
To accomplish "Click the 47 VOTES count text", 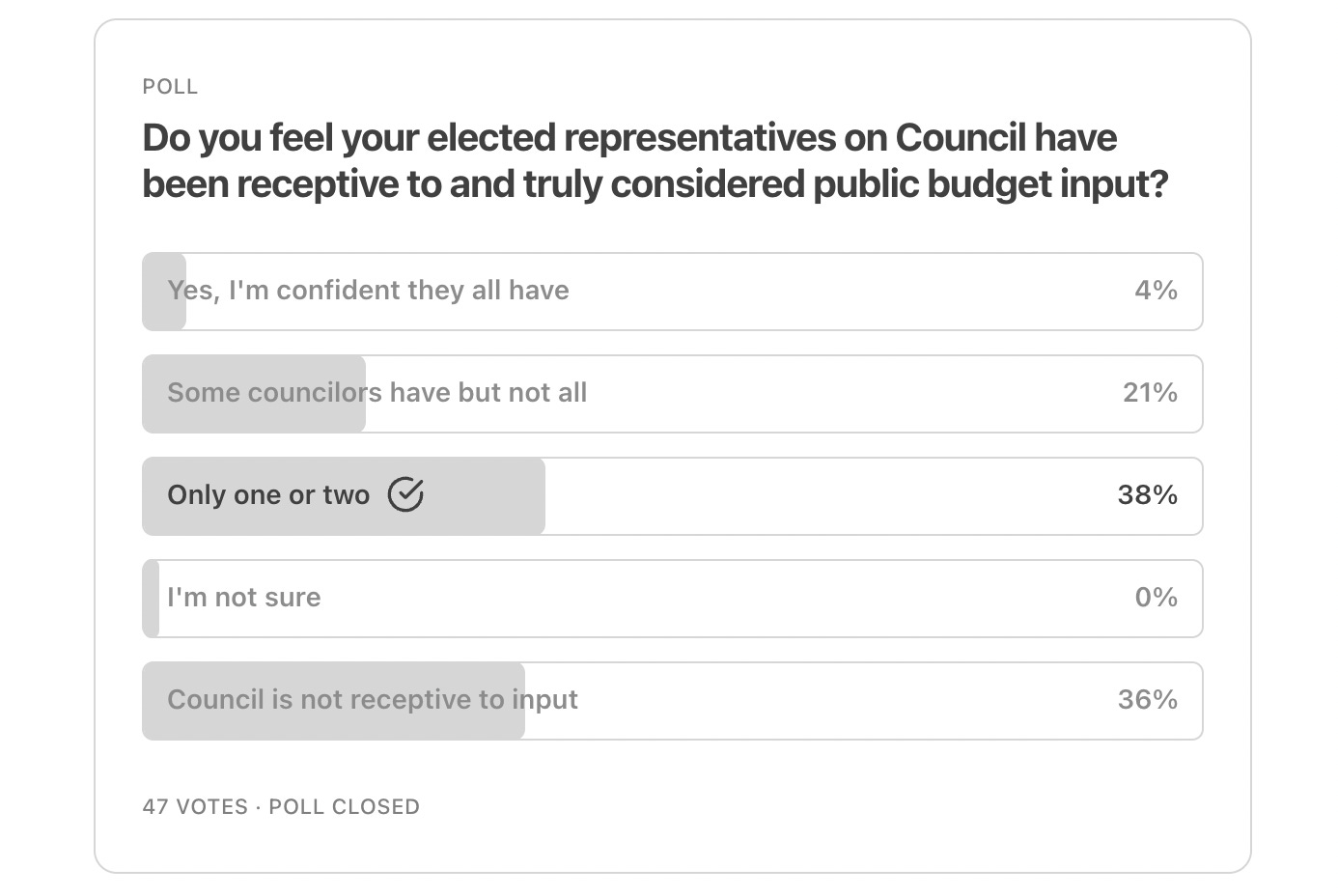I will (x=195, y=807).
